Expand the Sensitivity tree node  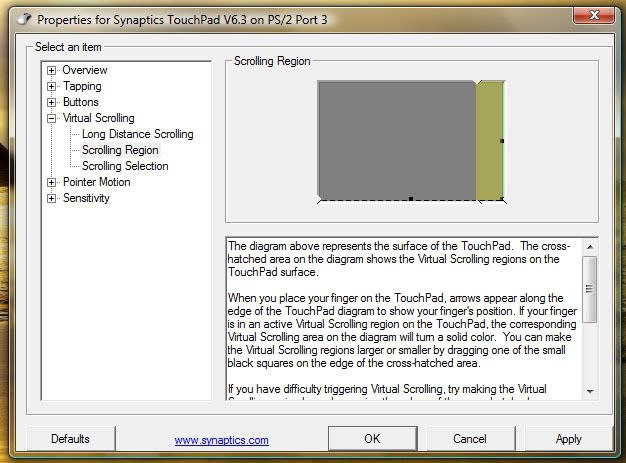click(51, 198)
